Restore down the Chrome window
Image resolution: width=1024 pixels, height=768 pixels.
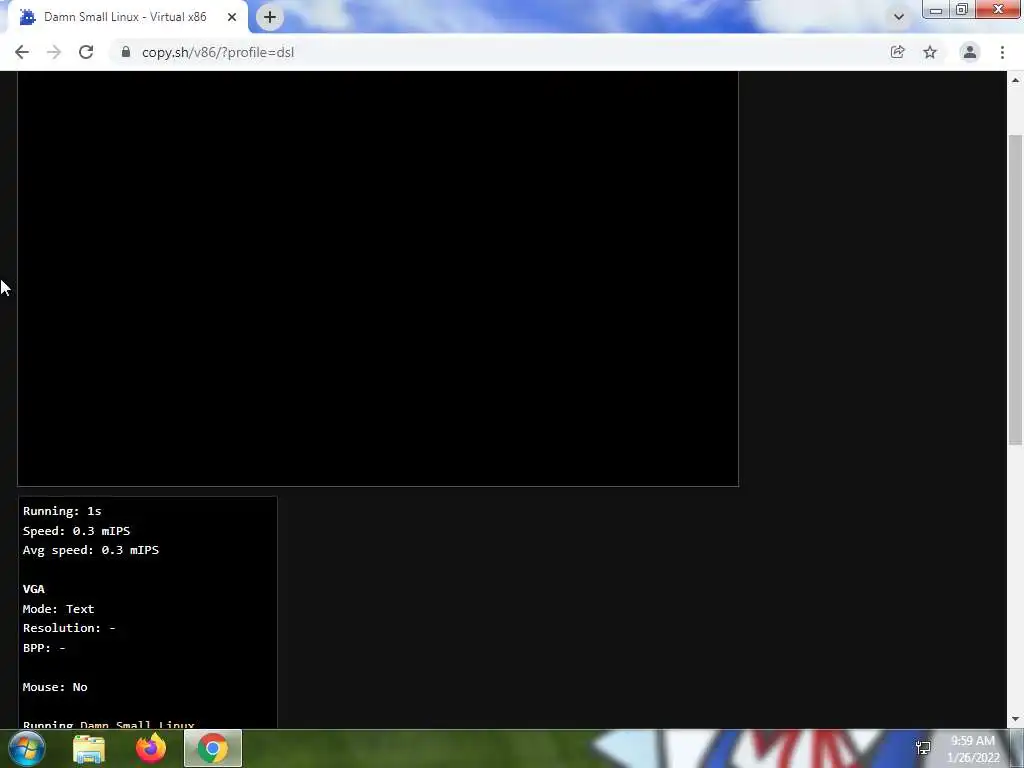(962, 9)
